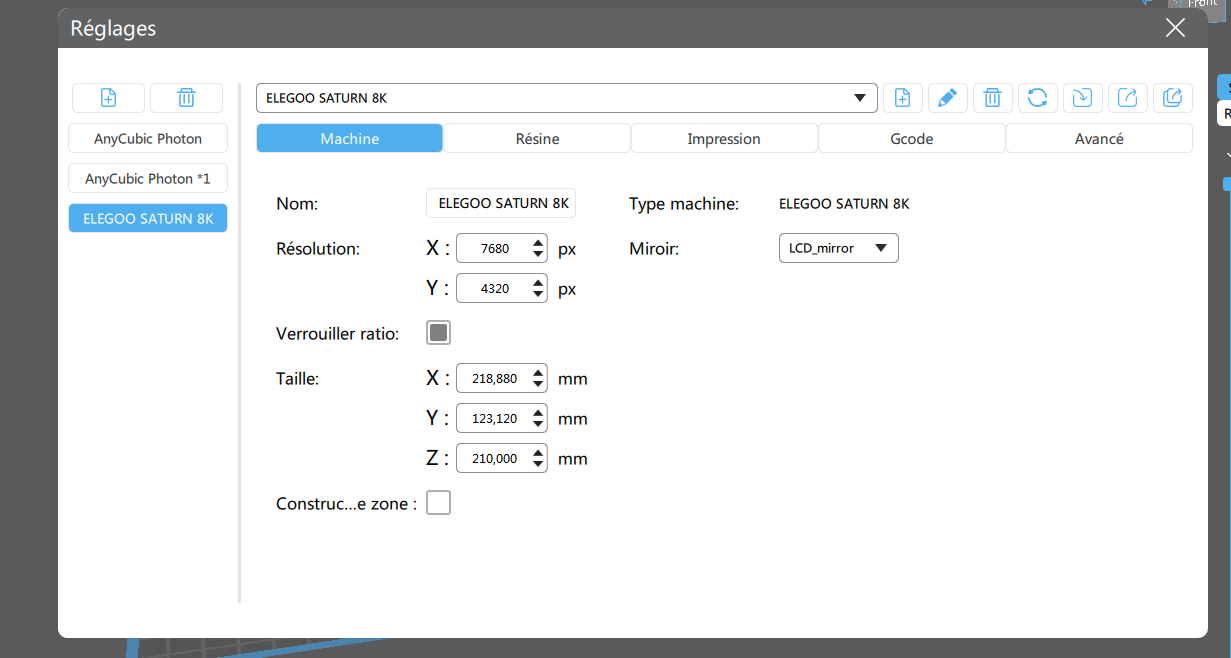
Task: Click the Taille label
Action: pyautogui.click(x=297, y=379)
